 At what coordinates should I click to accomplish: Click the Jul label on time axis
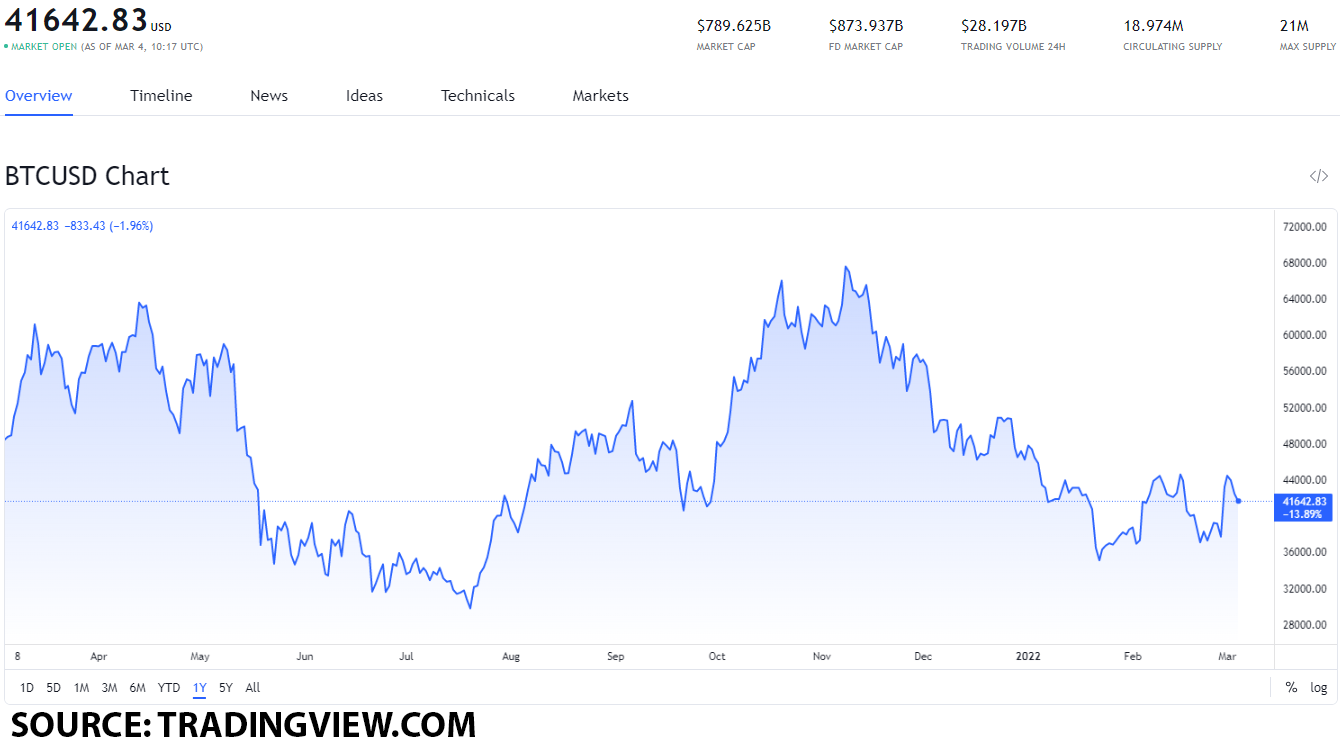click(406, 657)
